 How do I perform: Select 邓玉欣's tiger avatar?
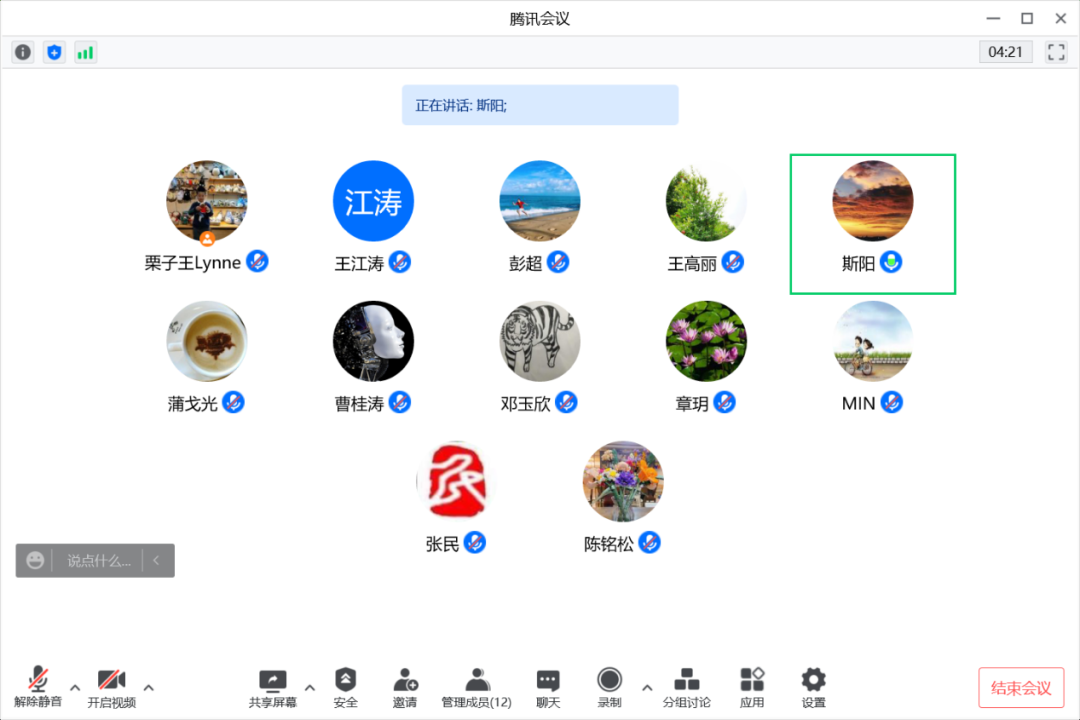[x=540, y=341]
